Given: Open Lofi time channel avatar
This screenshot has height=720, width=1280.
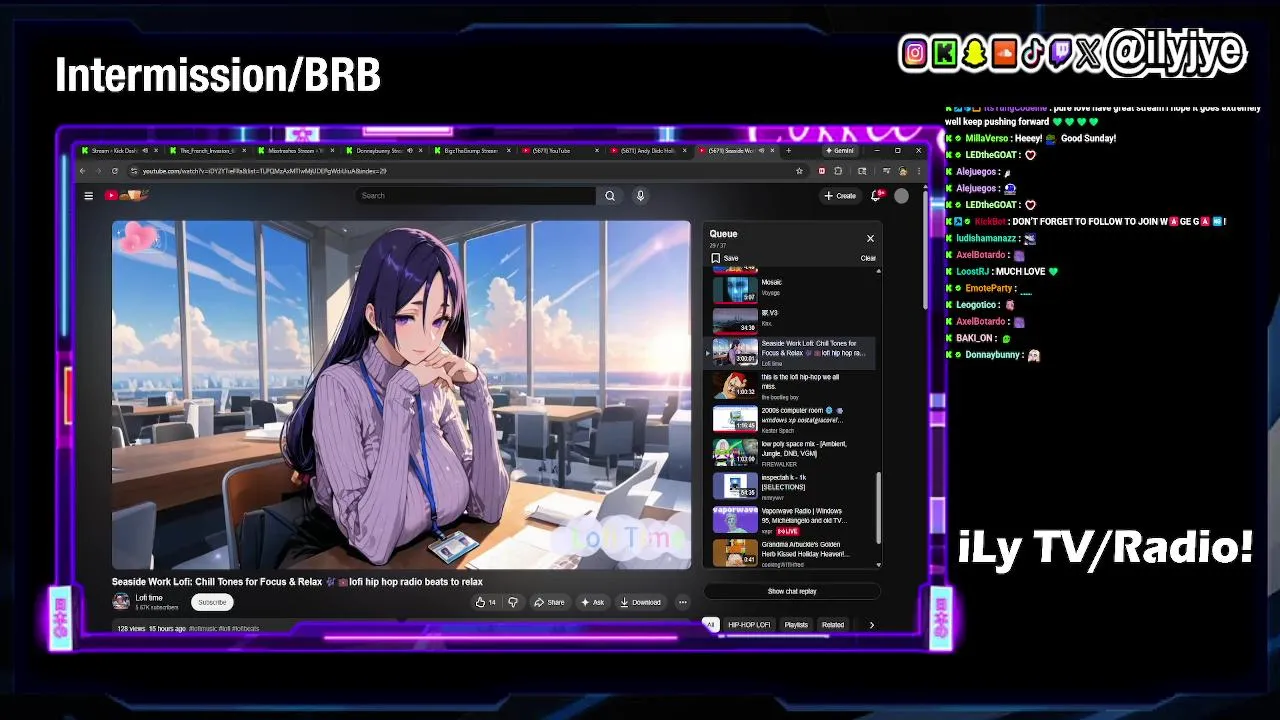Looking at the screenshot, I should pos(121,601).
